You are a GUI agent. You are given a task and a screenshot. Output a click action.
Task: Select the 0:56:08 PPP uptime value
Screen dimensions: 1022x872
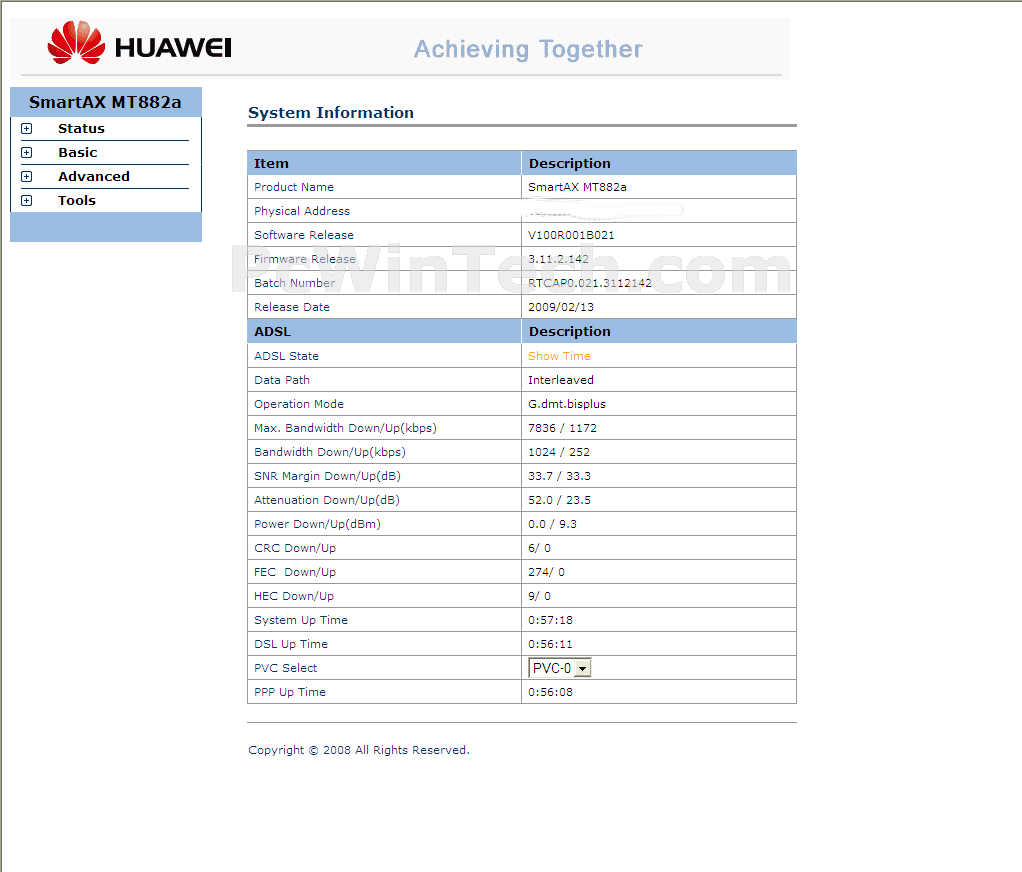click(x=551, y=692)
